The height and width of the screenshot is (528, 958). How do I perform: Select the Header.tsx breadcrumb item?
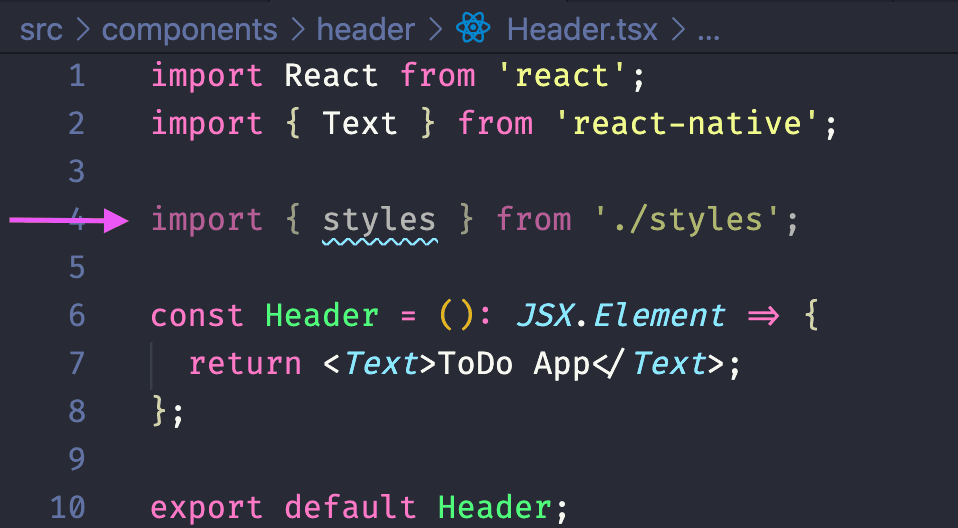click(x=582, y=29)
